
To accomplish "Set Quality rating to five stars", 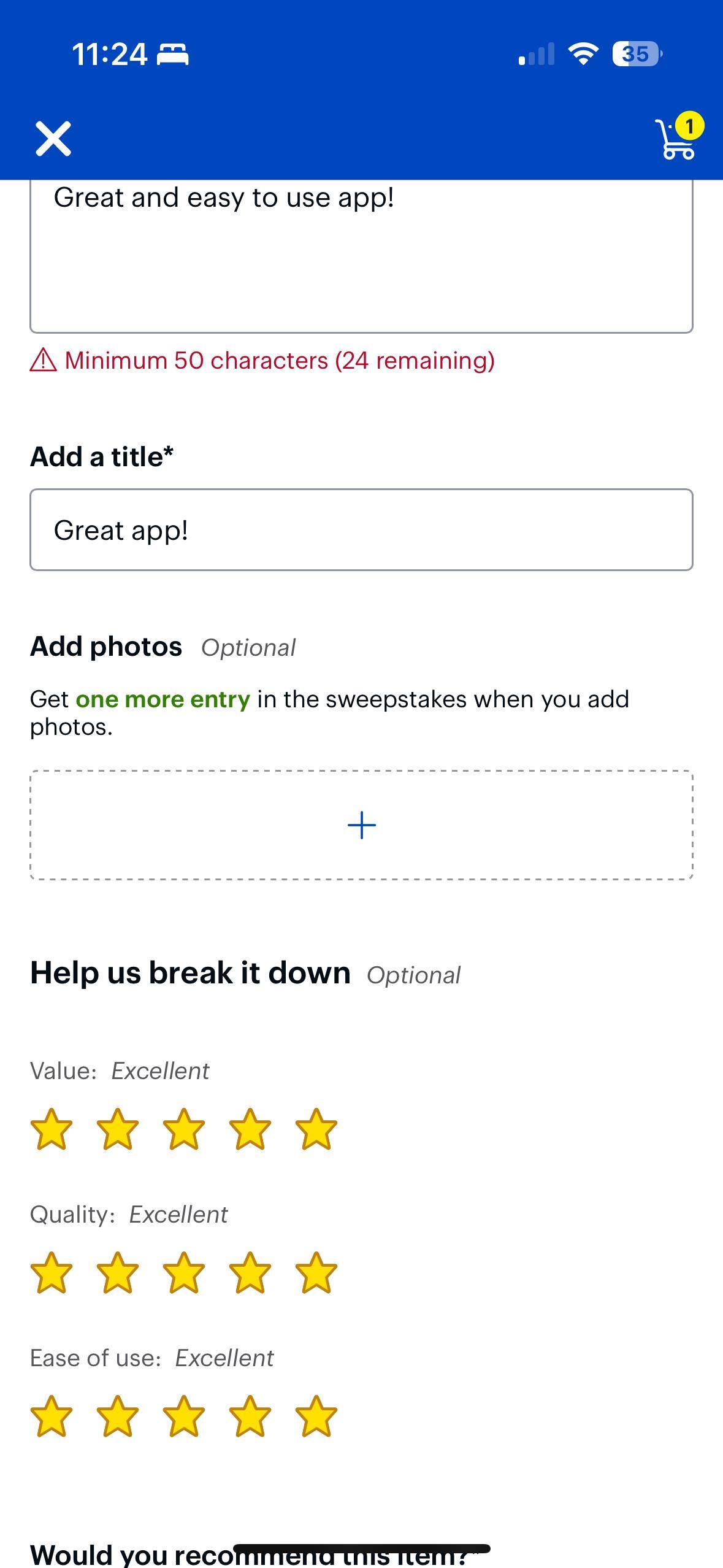I will coord(316,1273).
